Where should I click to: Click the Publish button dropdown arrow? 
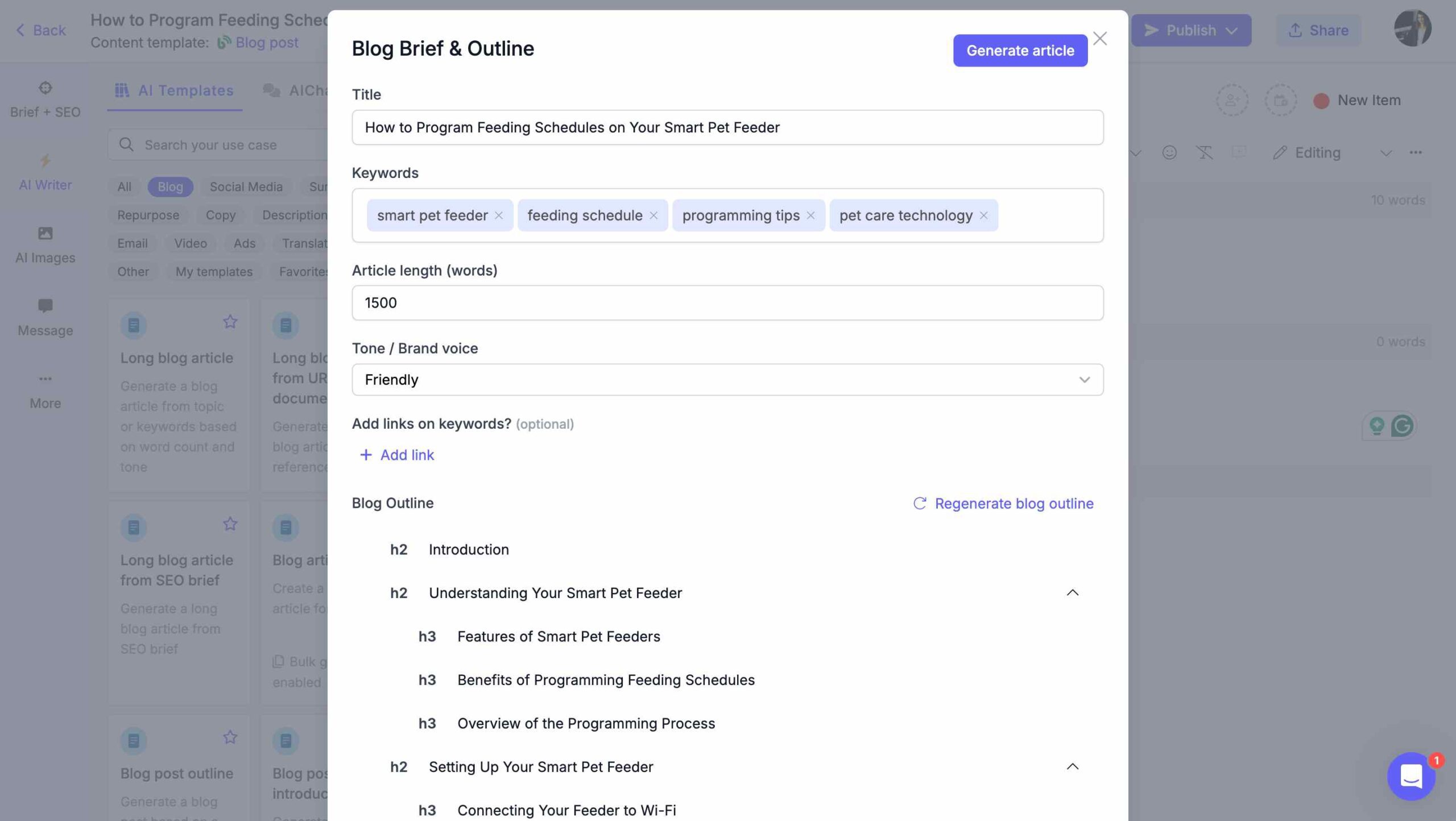(x=1233, y=30)
